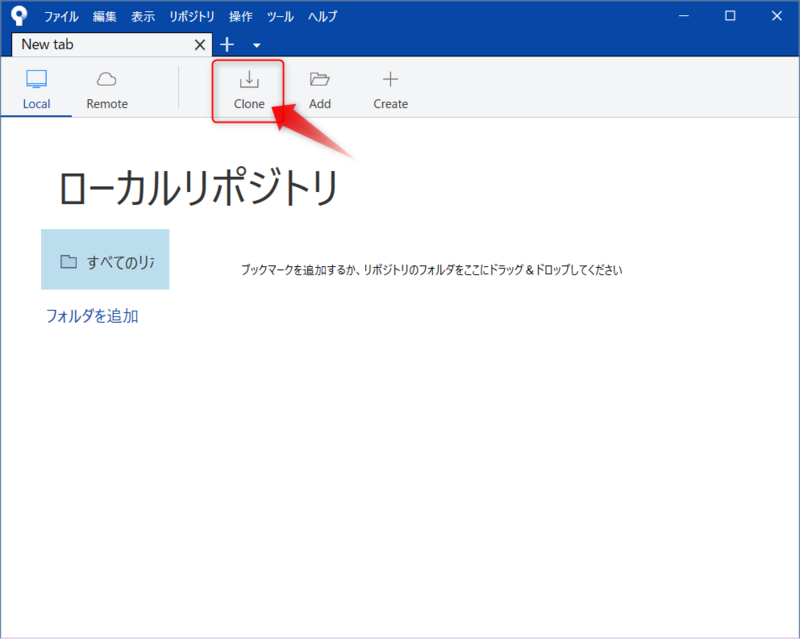Open the ヘルプ menu

pyautogui.click(x=322, y=16)
